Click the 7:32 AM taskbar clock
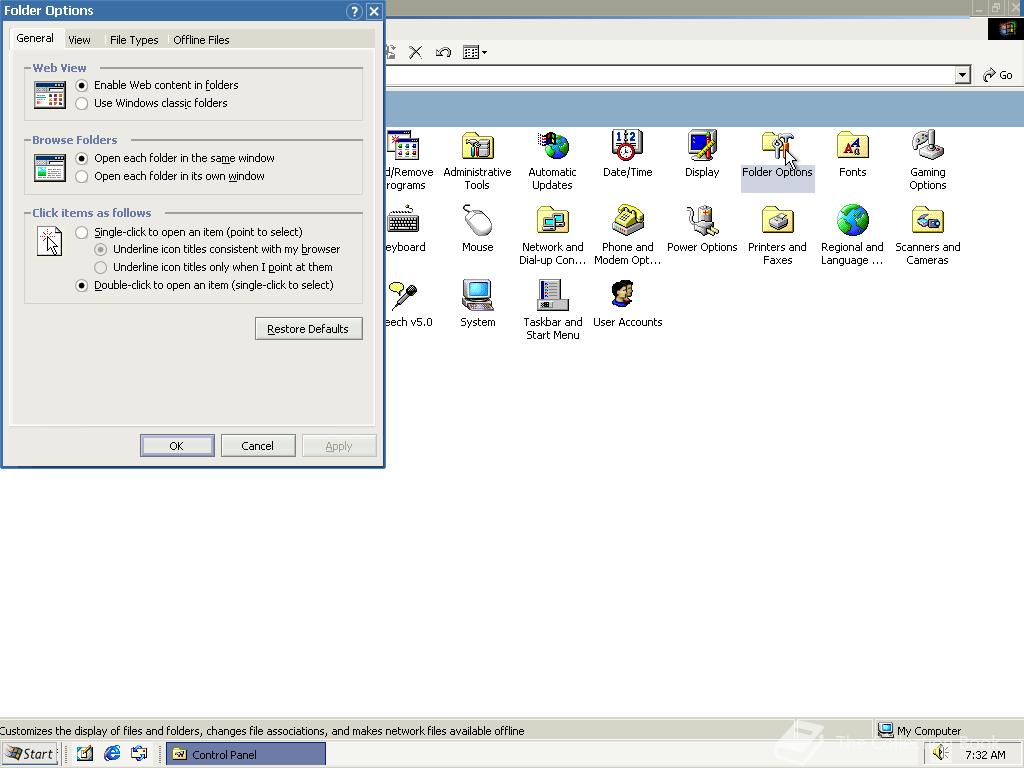1024x768 pixels. (x=985, y=755)
